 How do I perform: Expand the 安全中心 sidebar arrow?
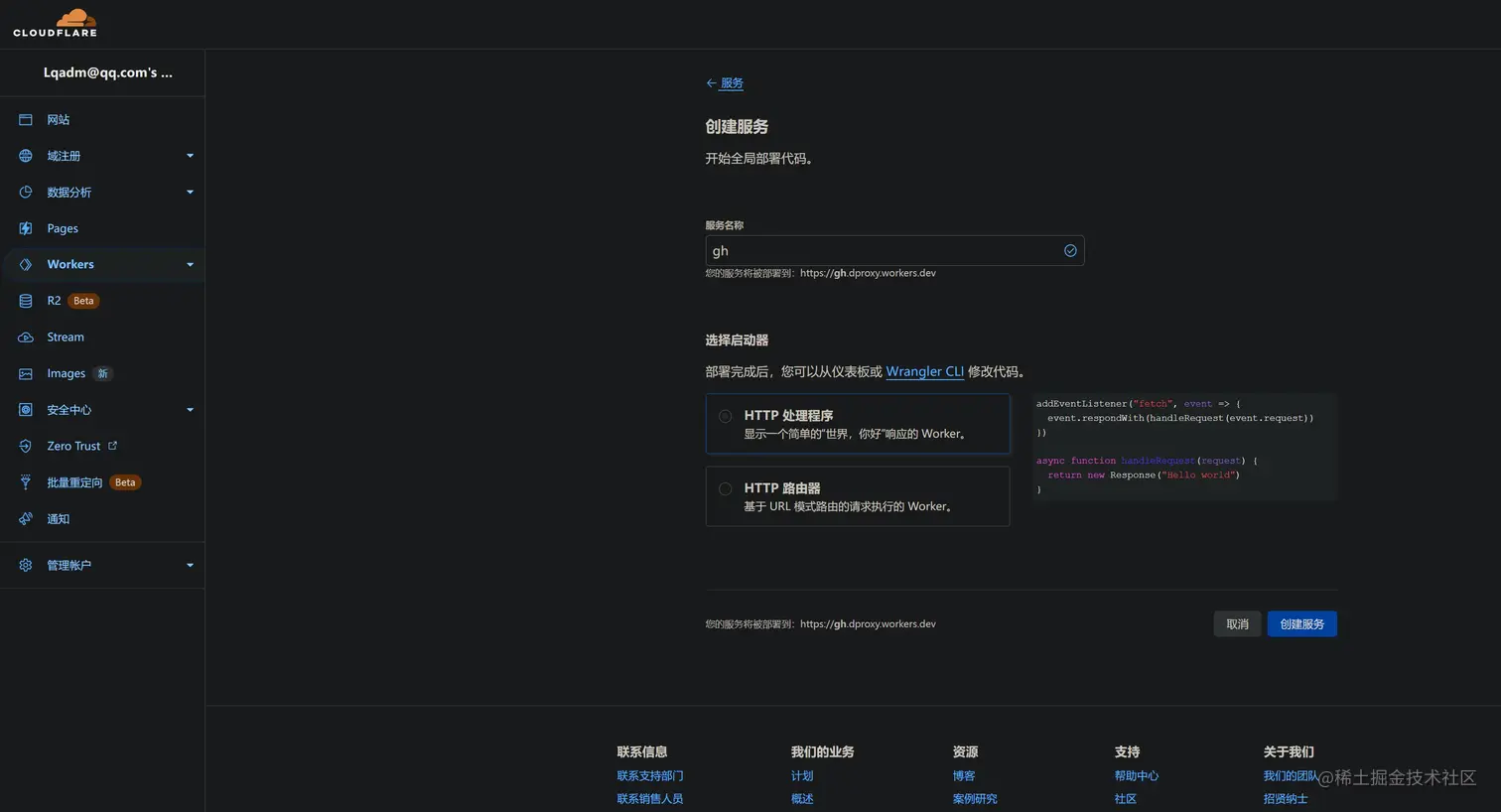click(x=190, y=410)
